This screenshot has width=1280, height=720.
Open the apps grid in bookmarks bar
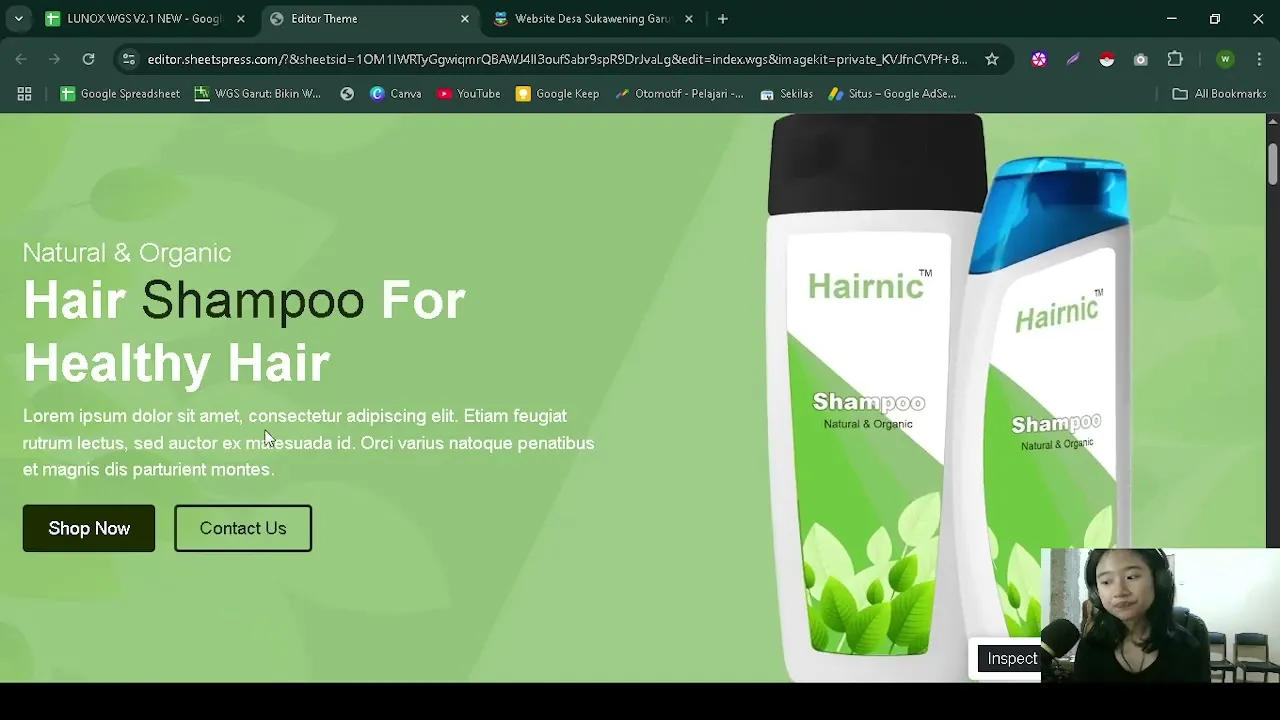click(24, 93)
